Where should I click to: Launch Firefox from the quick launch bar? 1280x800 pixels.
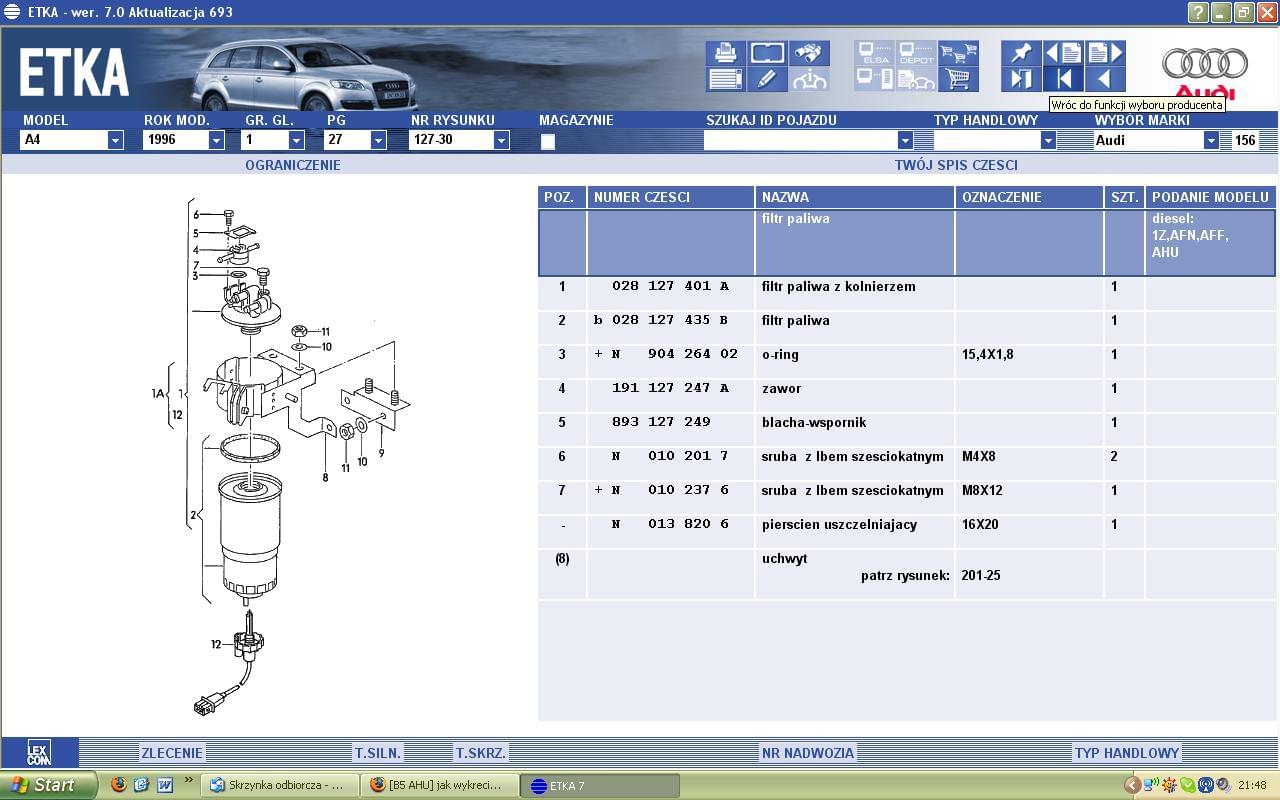click(119, 785)
